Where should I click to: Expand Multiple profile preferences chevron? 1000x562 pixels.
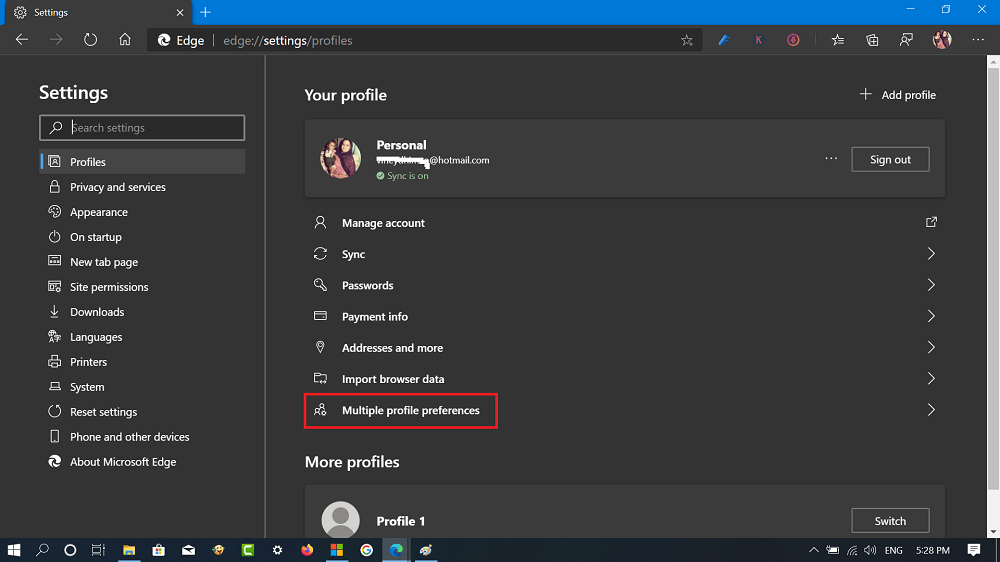pos(931,410)
